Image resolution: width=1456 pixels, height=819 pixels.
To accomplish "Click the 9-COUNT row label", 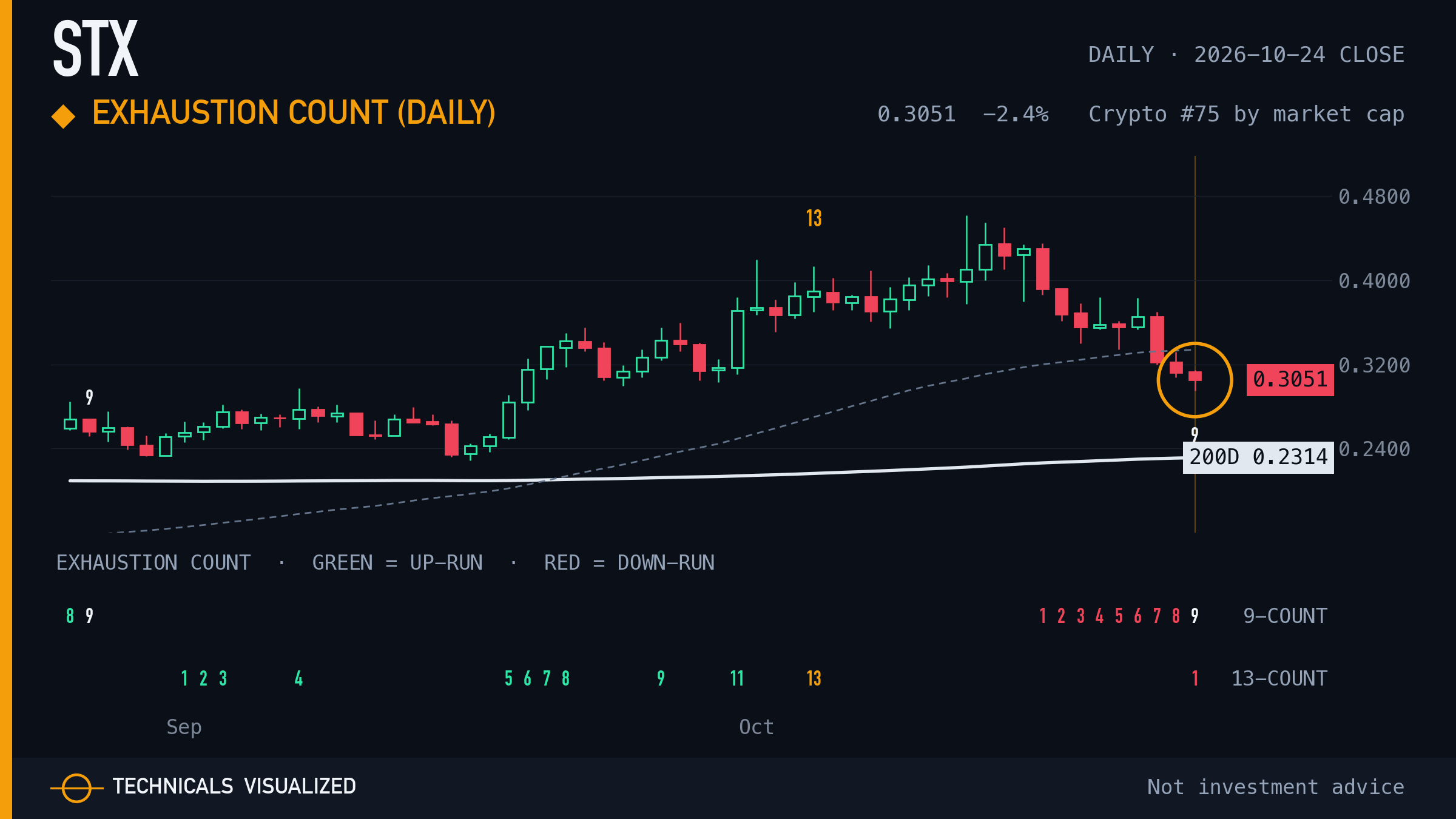I will 1285,616.
